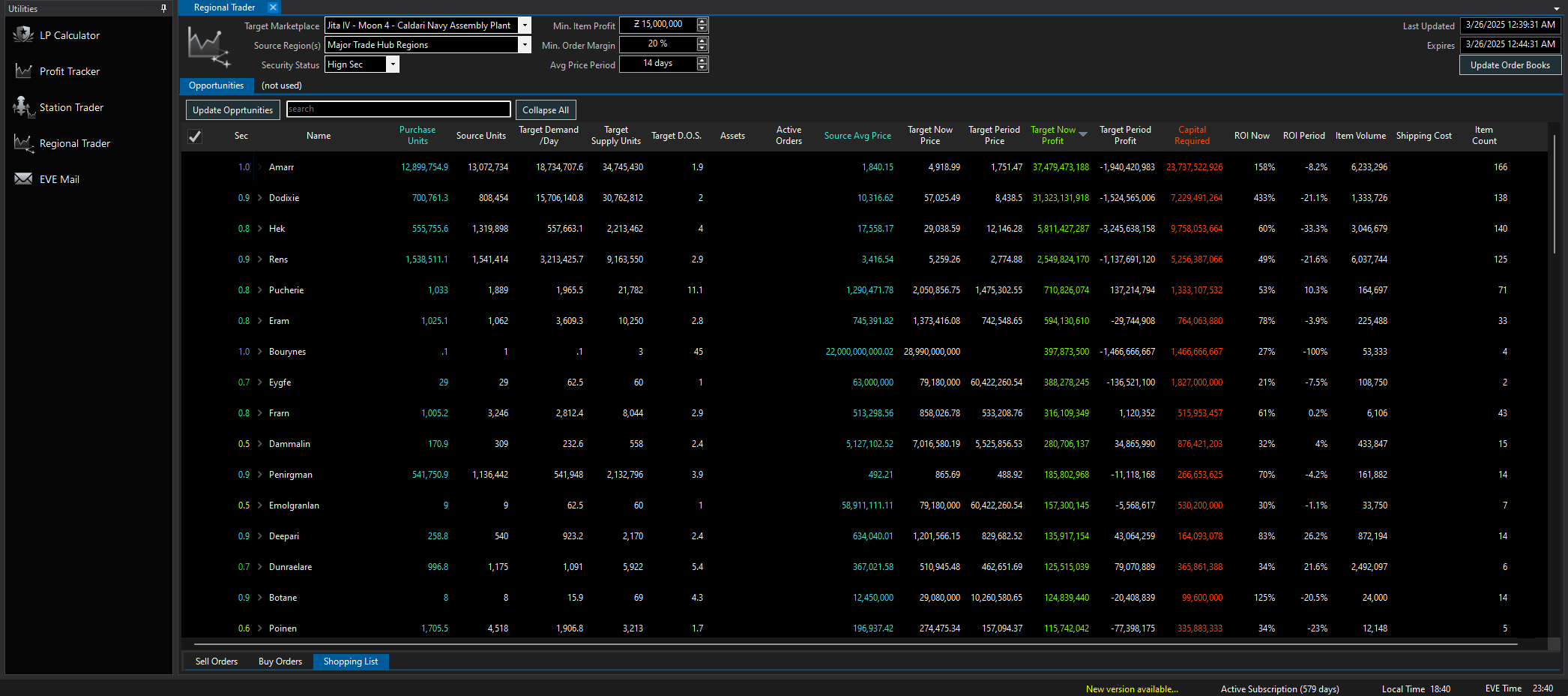Open the Buy Orders tab
The image size is (1568, 696).
[x=280, y=661]
